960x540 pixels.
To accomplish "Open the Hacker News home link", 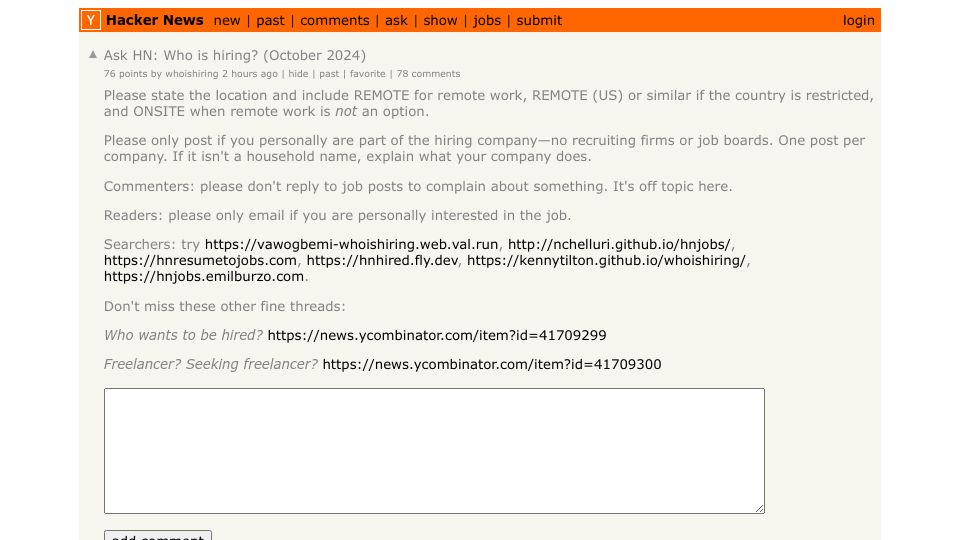I will (154, 20).
